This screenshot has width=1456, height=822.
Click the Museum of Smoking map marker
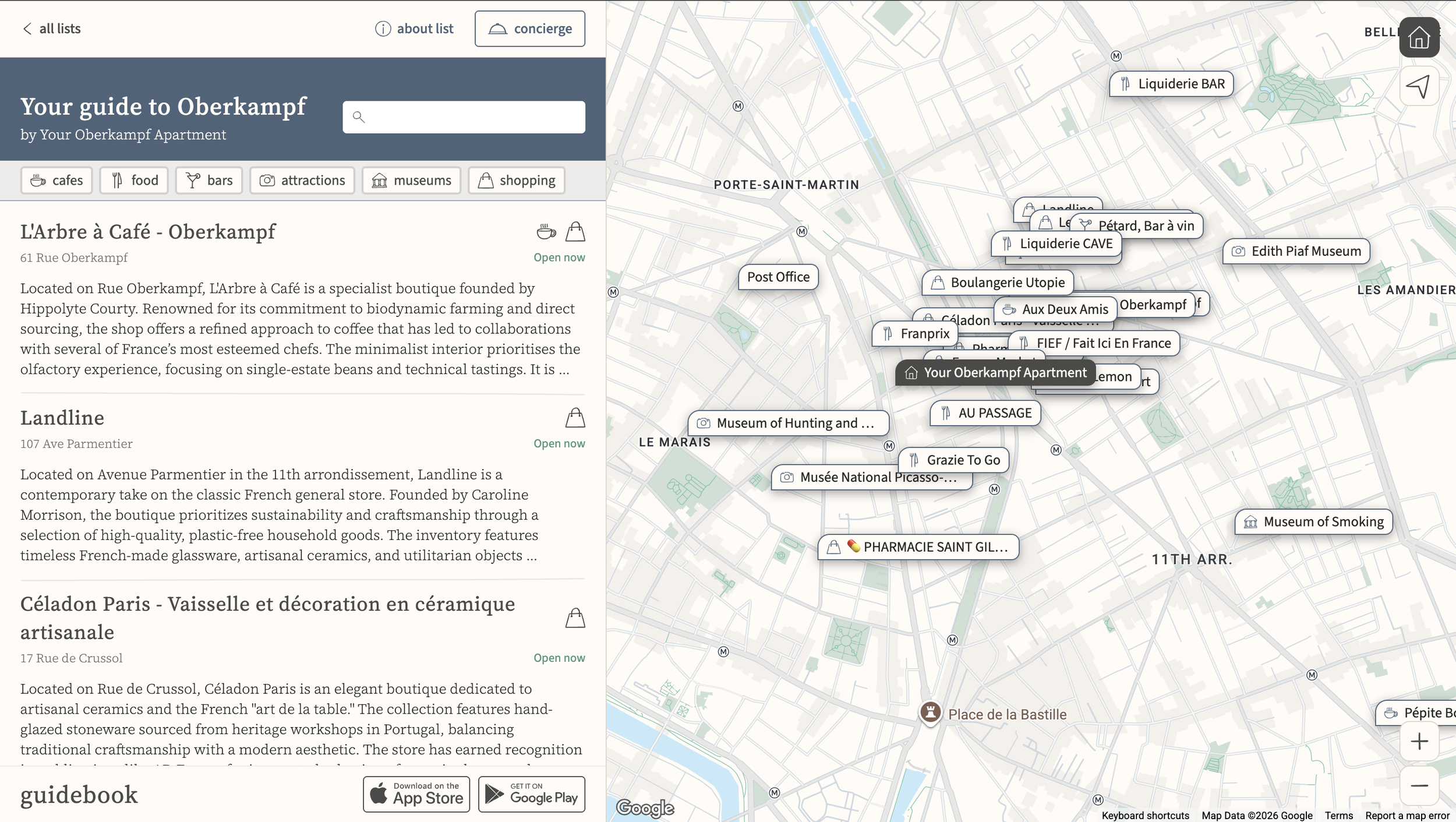pos(1313,521)
